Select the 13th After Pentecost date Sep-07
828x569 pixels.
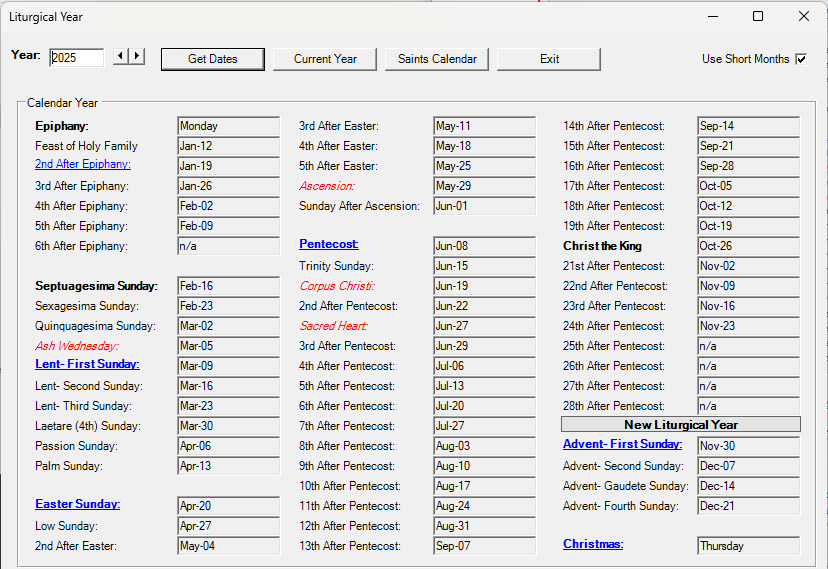point(484,546)
